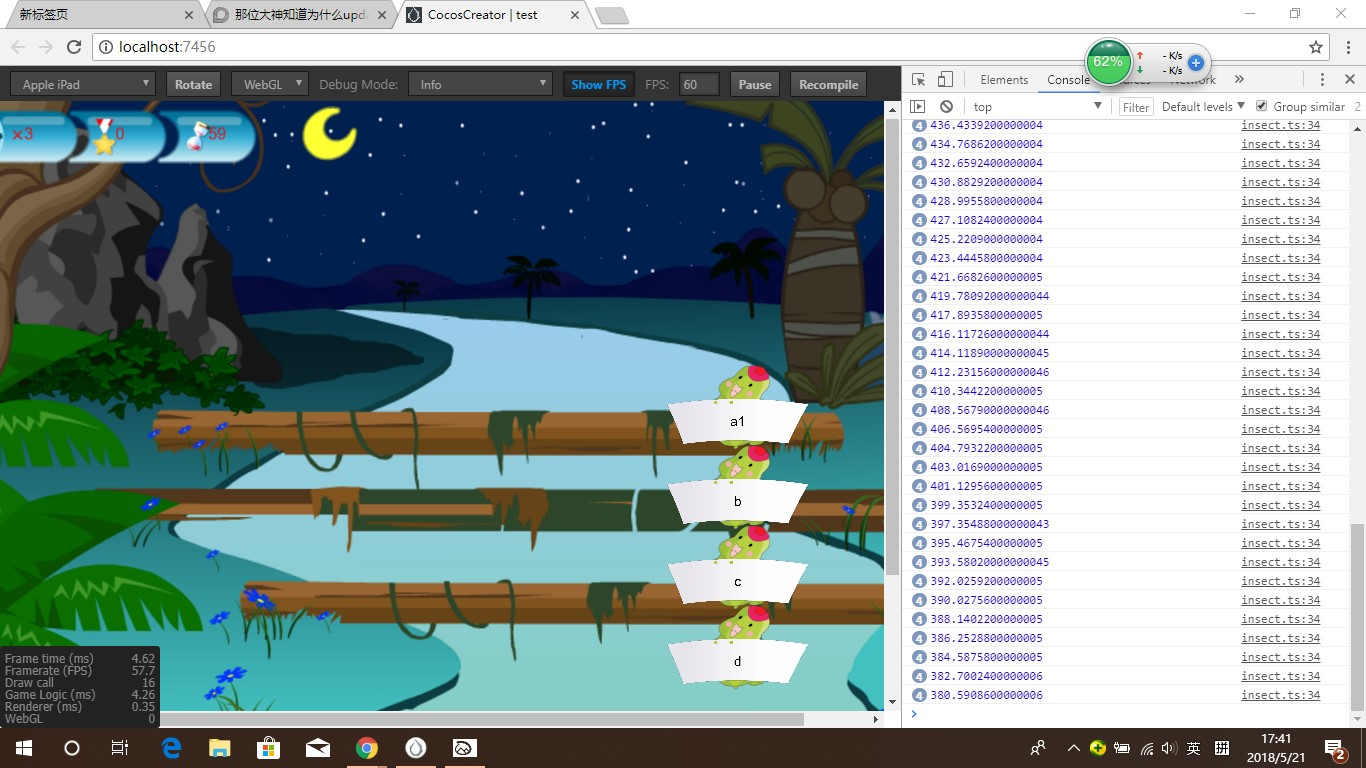Click the localhost:7456 address bar
The width and height of the screenshot is (1366, 768).
700,47
